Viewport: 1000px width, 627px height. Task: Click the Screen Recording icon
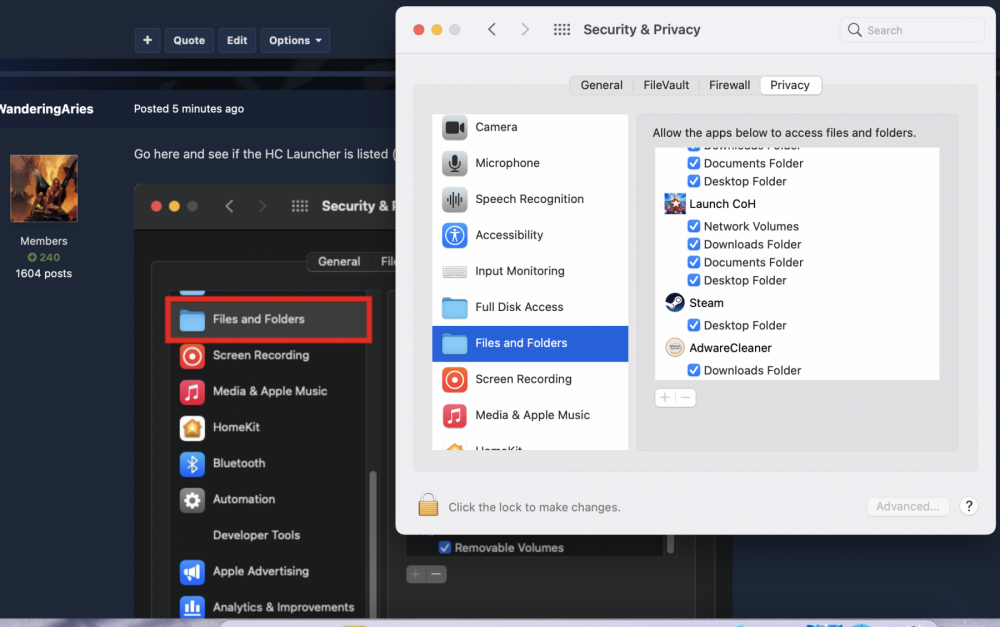pos(455,380)
